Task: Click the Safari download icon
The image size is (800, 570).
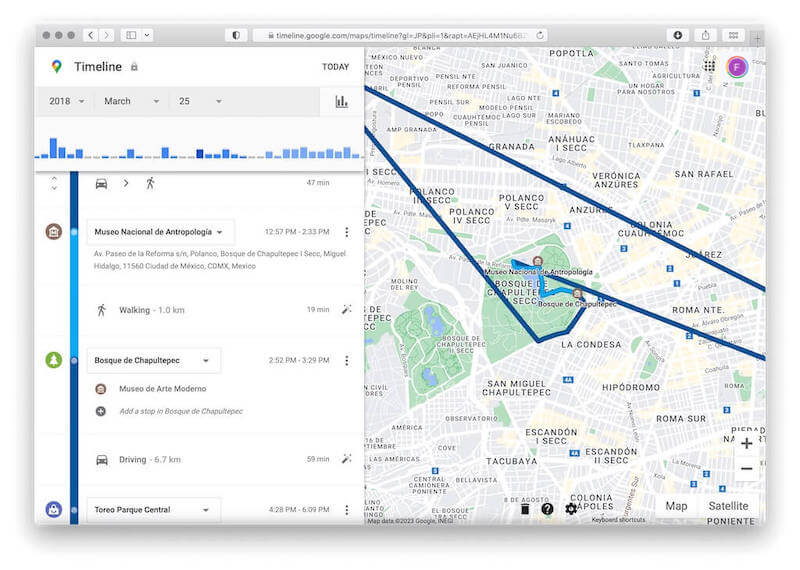Action: (678, 35)
